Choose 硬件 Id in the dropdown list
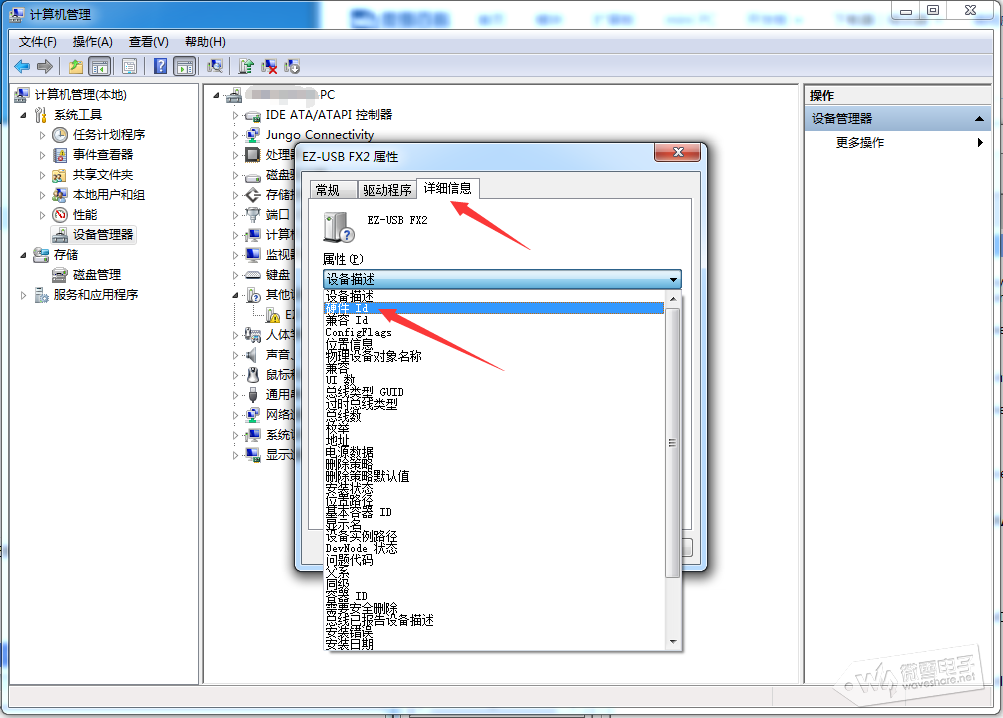Image resolution: width=1003 pixels, height=718 pixels. (494, 308)
